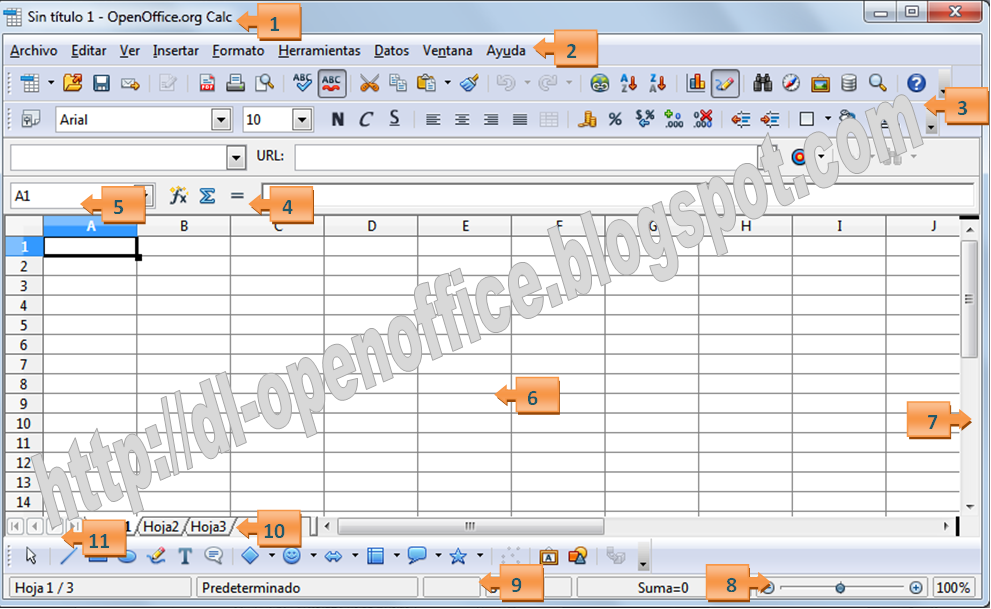Sort descending Z-A icon
This screenshot has width=991, height=609.
[657, 83]
